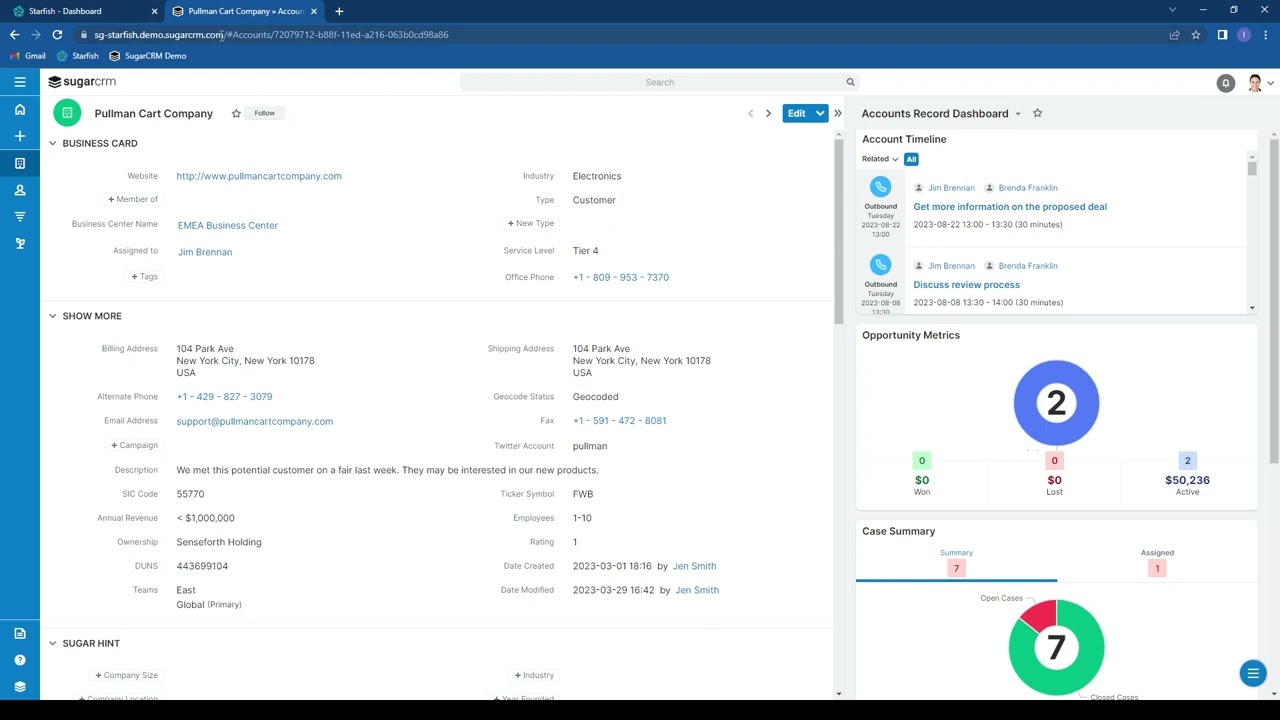Click the browser address bar URL

(x=271, y=35)
